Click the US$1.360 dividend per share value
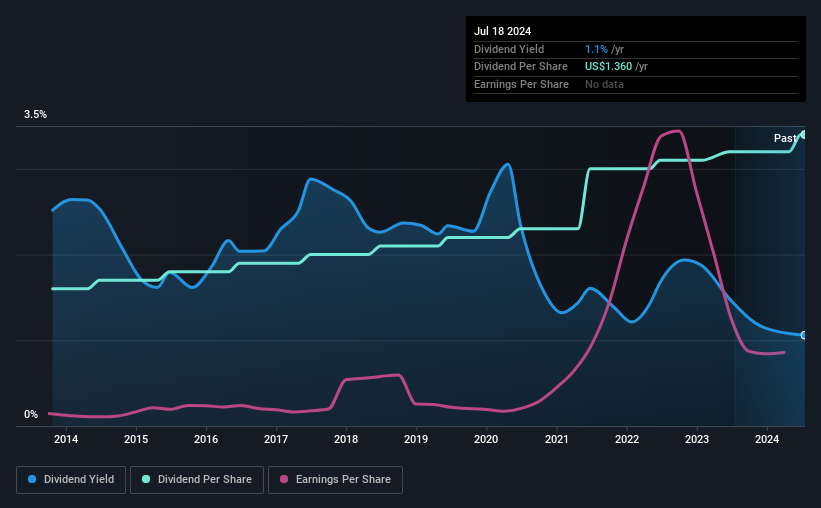Image resolution: width=821 pixels, height=508 pixels. point(608,67)
